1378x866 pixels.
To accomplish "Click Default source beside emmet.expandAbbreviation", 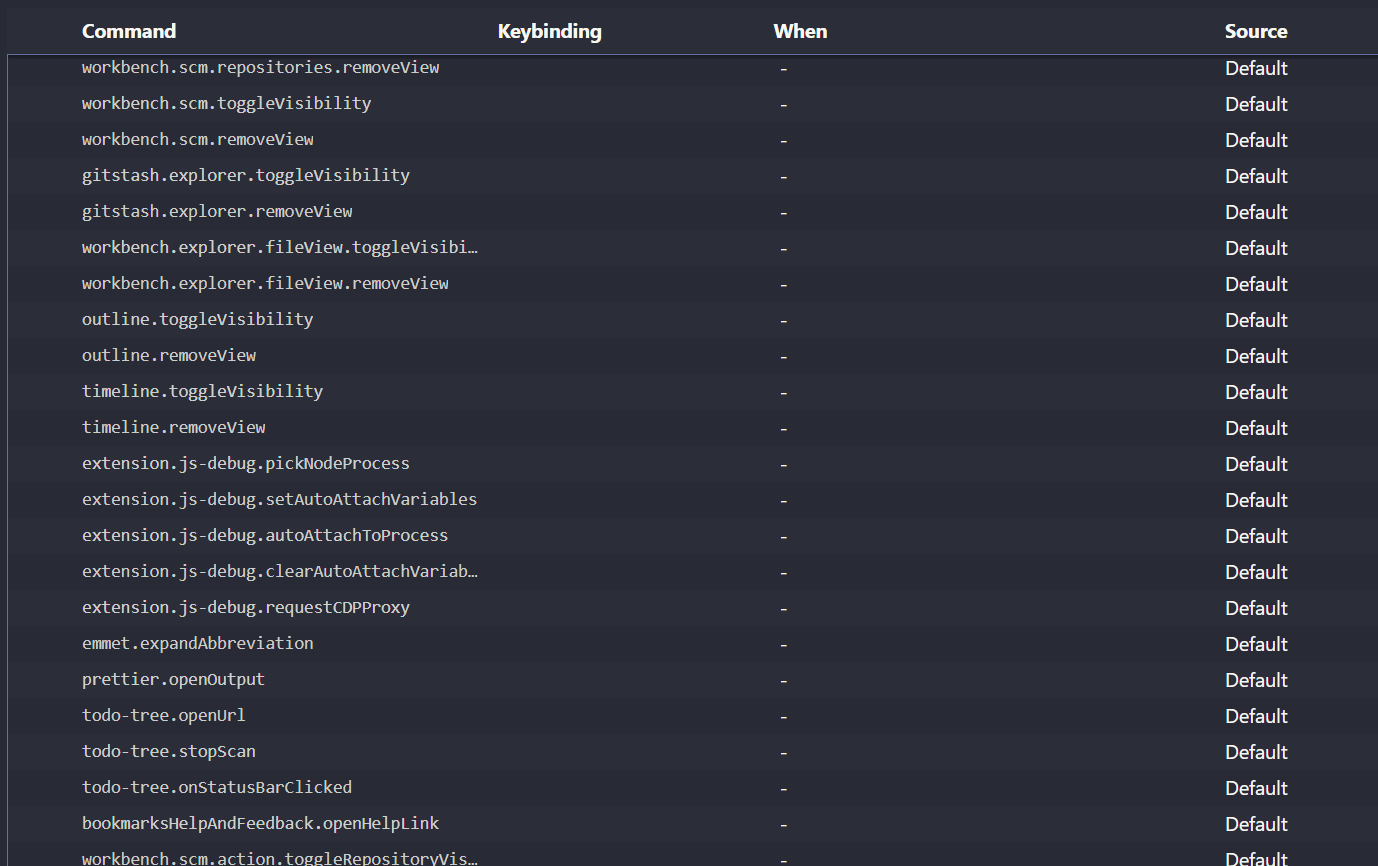I will pos(1256,643).
